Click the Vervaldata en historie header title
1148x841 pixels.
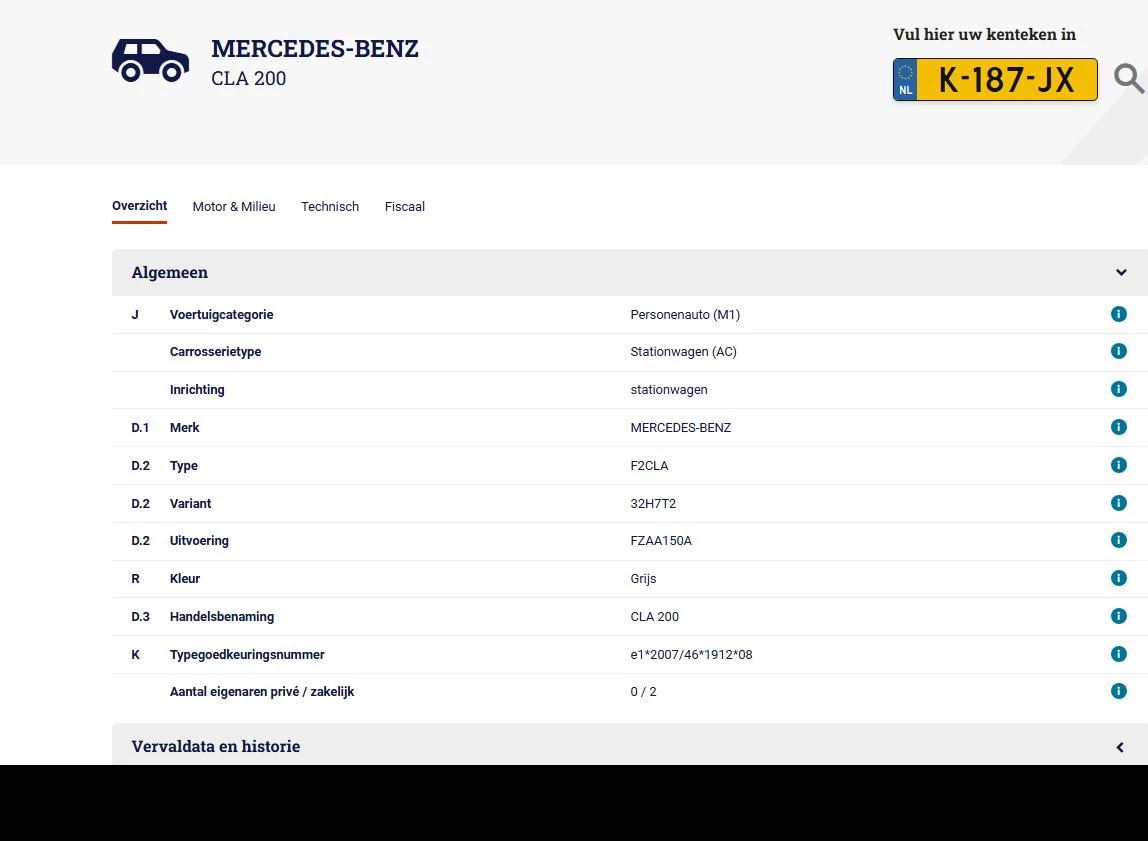tap(215, 746)
